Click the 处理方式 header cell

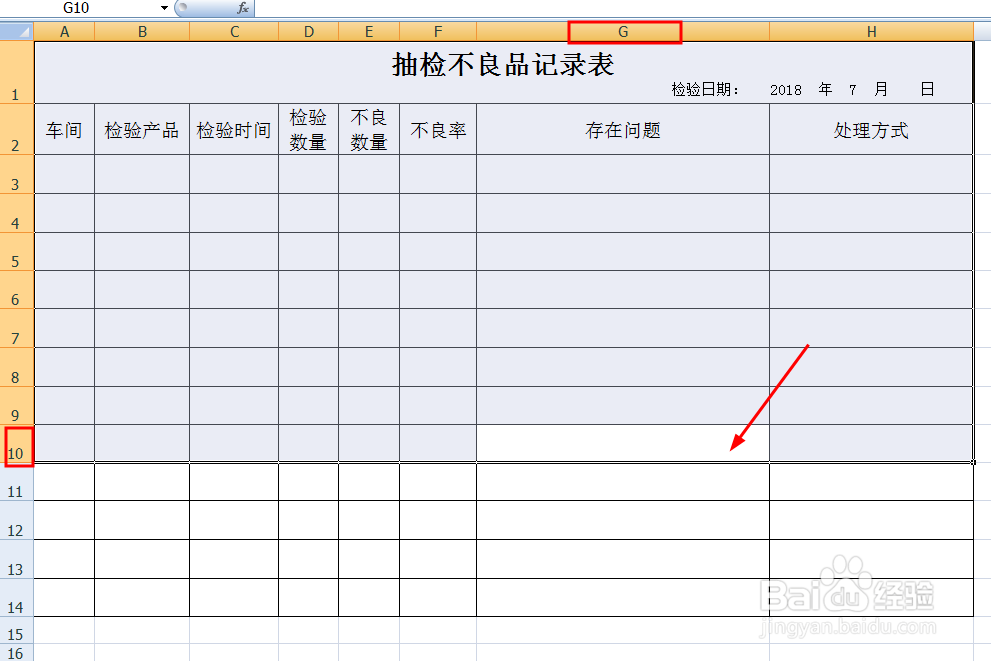[x=869, y=129]
